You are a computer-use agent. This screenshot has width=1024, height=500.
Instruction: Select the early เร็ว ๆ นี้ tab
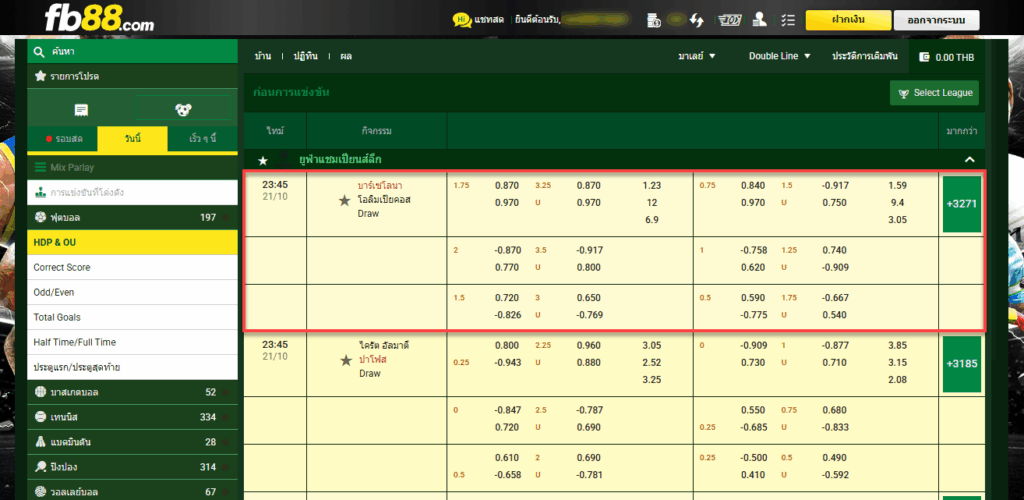pyautogui.click(x=202, y=139)
